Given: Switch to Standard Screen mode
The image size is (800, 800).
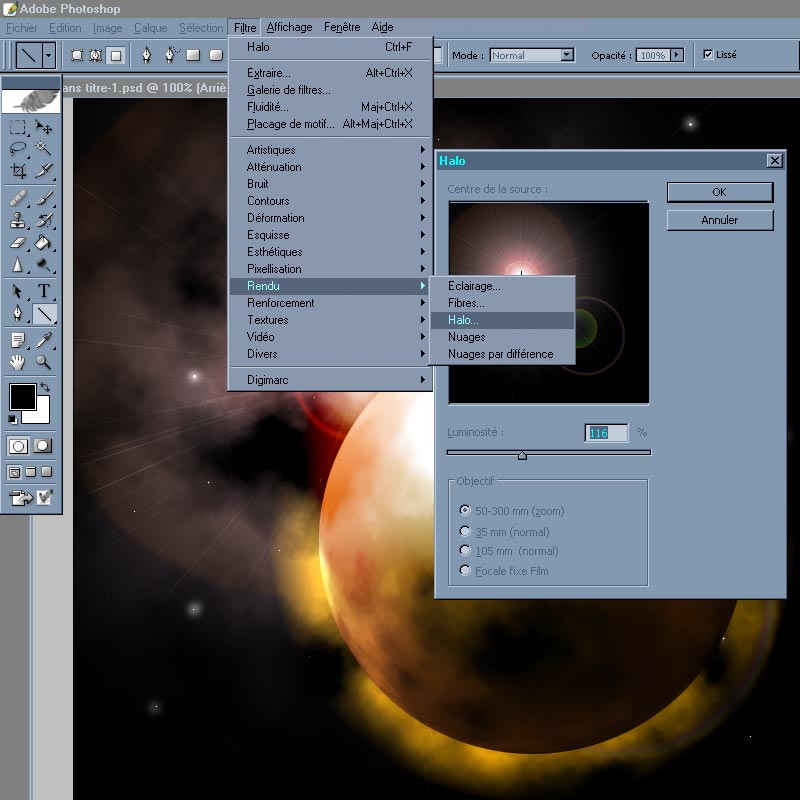Looking at the screenshot, I should tap(14, 472).
